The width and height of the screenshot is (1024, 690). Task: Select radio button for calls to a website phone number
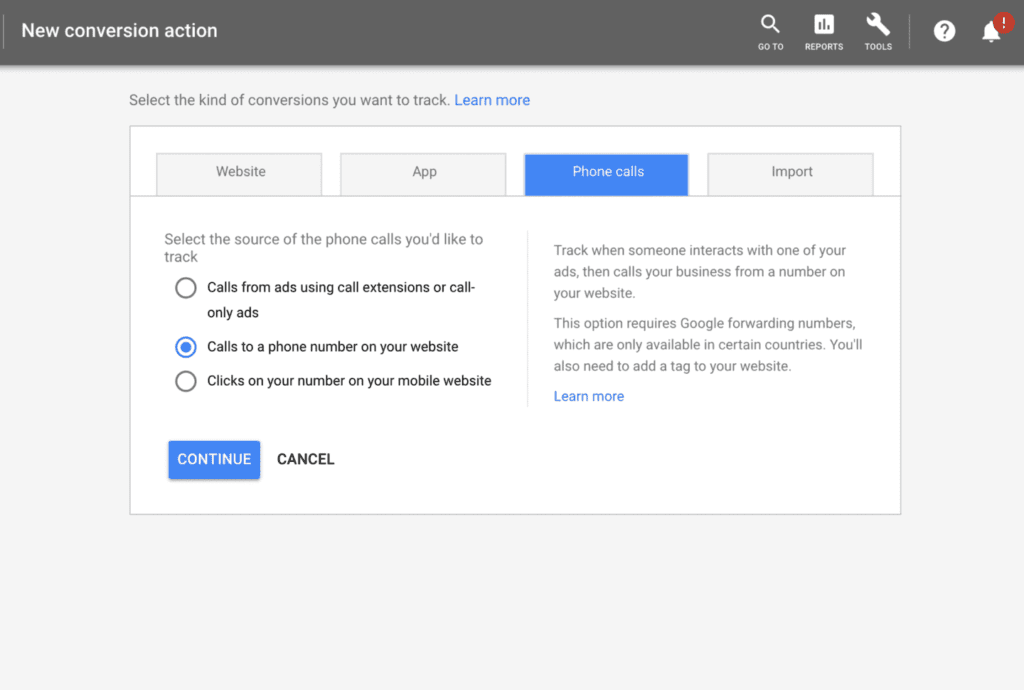pos(186,347)
